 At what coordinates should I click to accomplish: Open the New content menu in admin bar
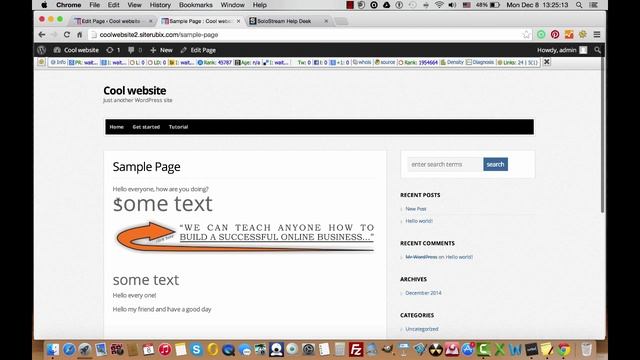point(161,50)
